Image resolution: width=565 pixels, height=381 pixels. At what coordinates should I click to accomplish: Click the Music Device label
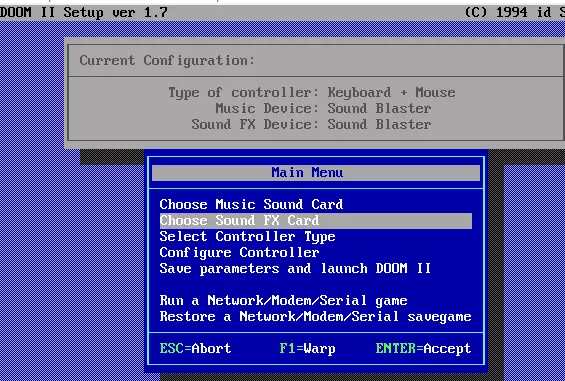point(267,108)
